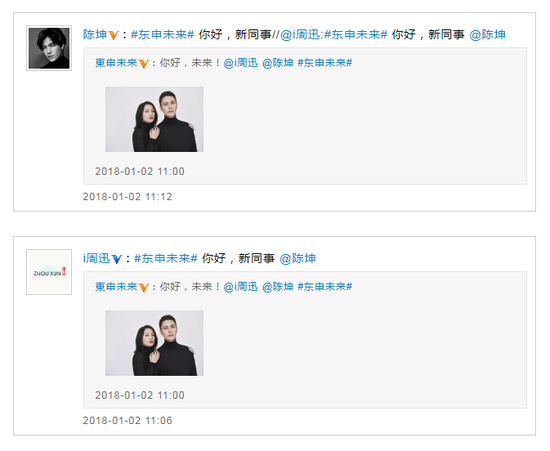Screen dimensions: 550x451
Task: Click the @陈坤 mention in i周迅's post
Action: point(298,258)
